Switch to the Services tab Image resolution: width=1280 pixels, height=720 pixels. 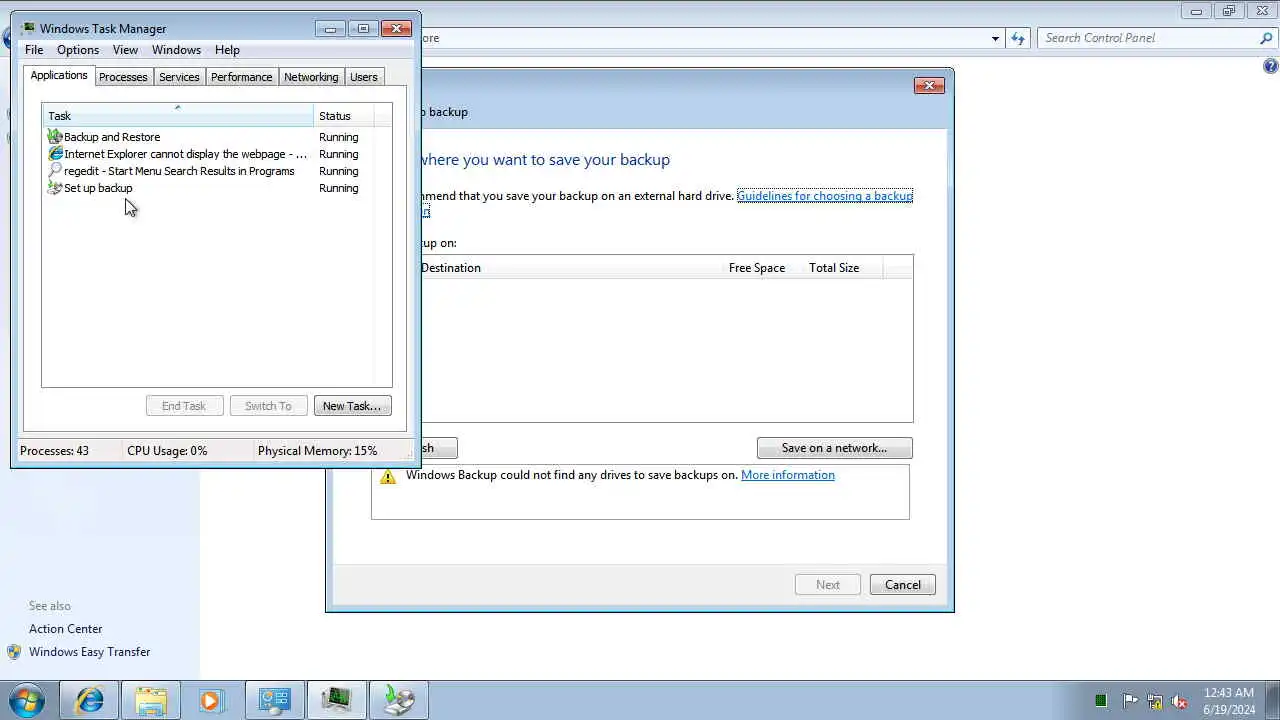(179, 77)
